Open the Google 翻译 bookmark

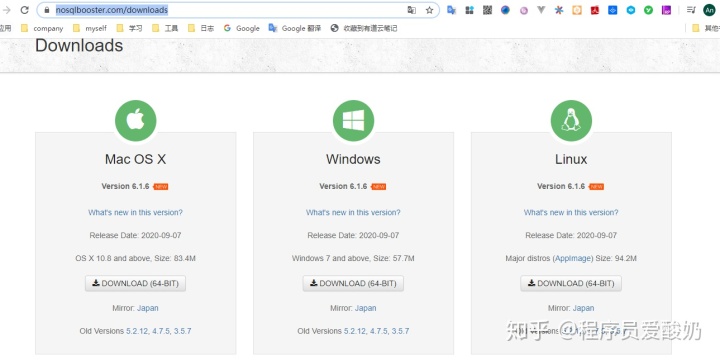tap(295, 28)
